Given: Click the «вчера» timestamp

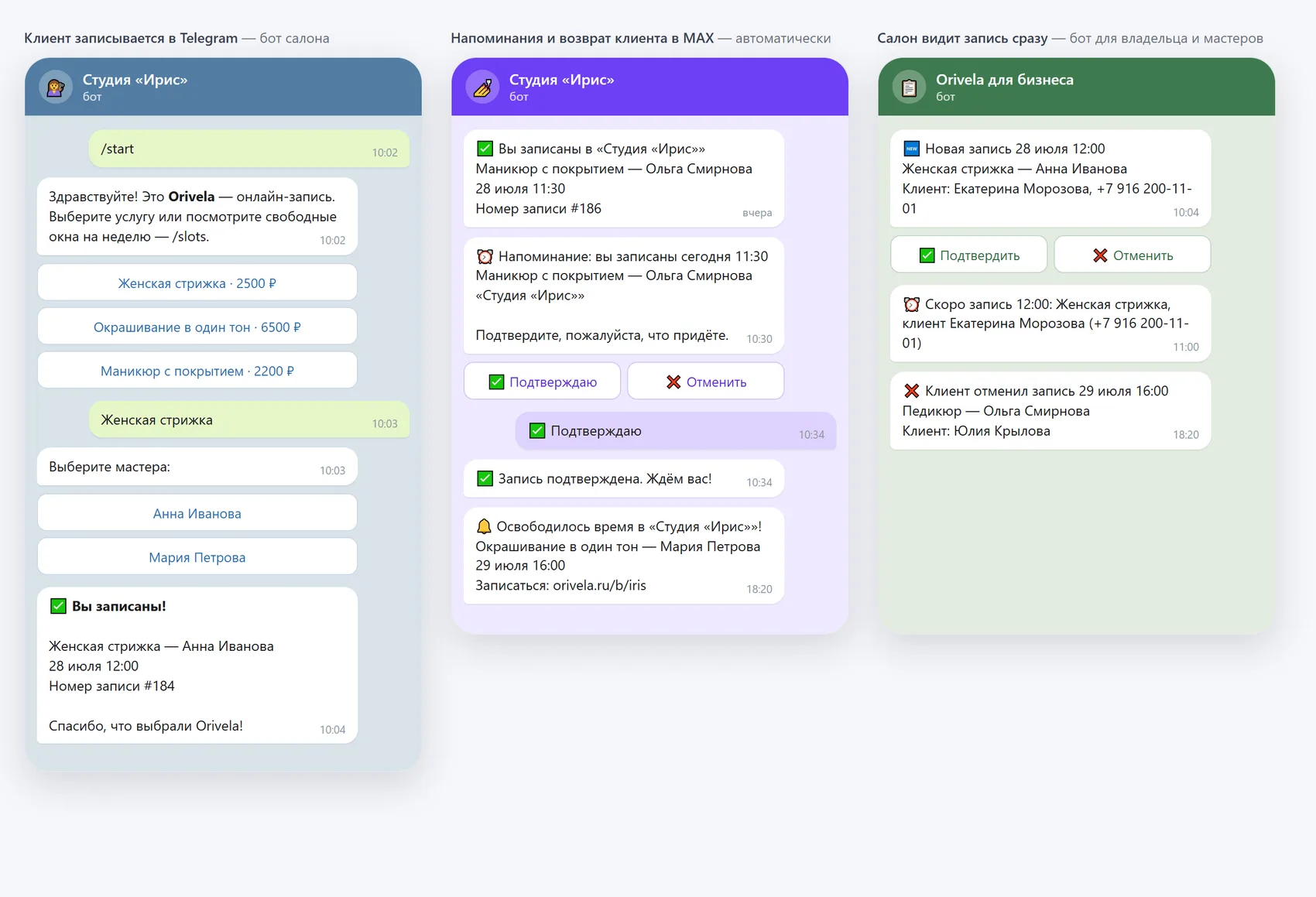Looking at the screenshot, I should coord(757,213).
